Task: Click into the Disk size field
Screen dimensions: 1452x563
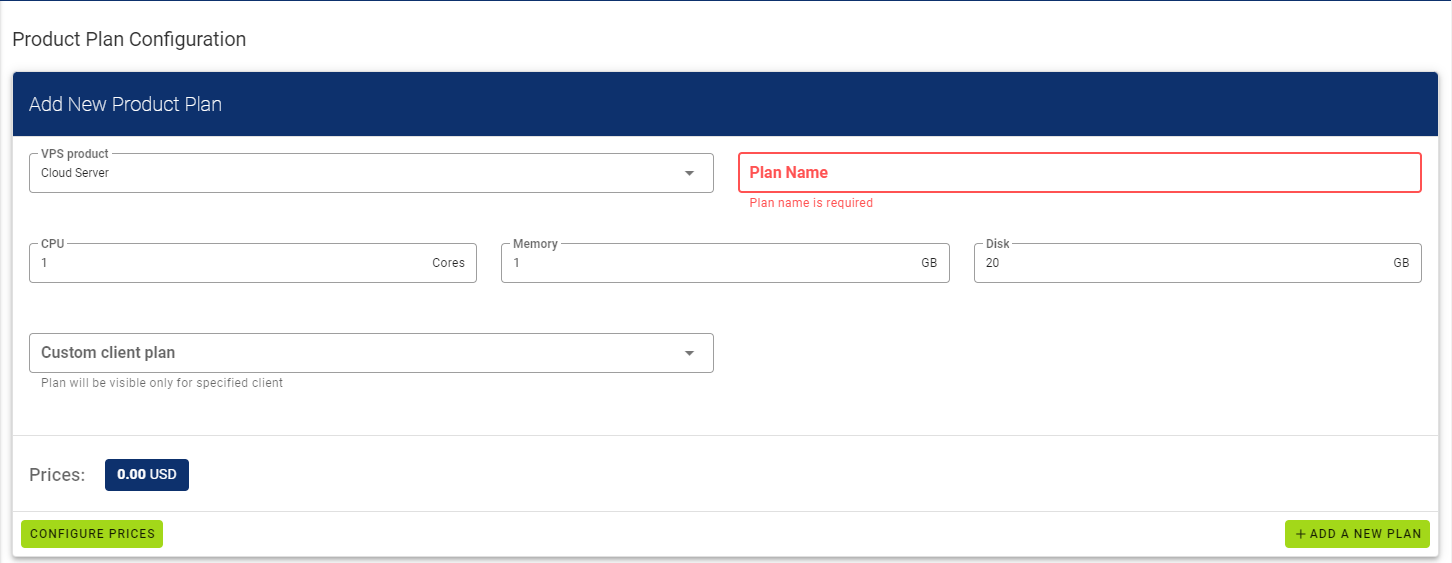Action: [x=1180, y=263]
